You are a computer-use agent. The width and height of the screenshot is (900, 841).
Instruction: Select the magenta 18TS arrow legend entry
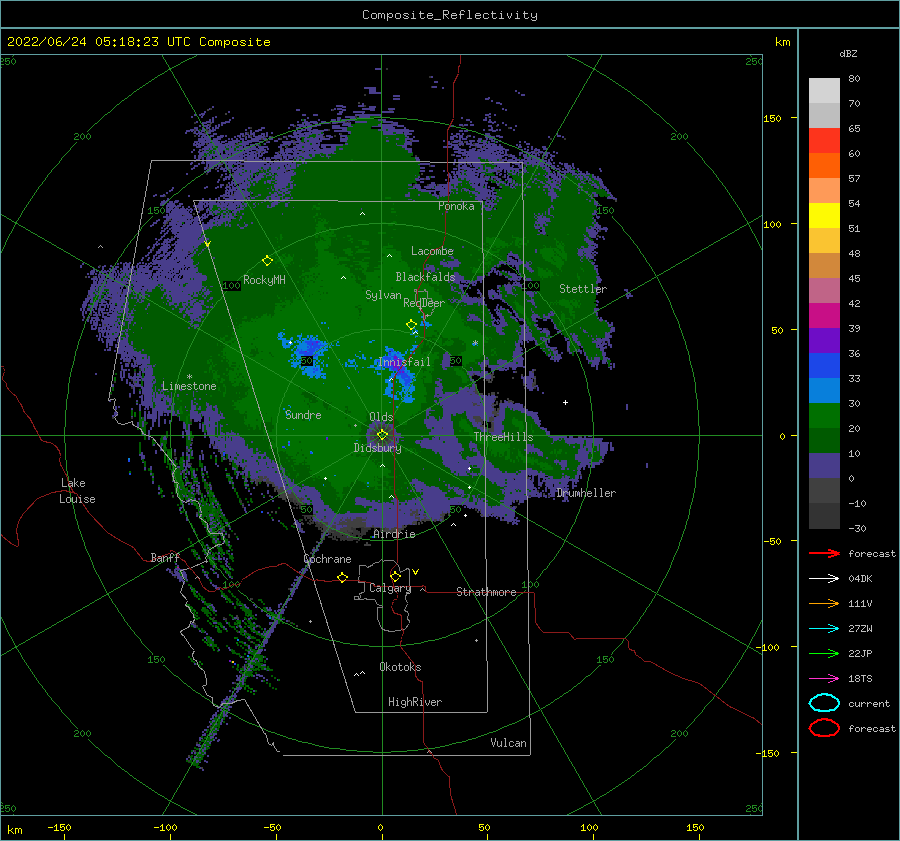point(824,679)
